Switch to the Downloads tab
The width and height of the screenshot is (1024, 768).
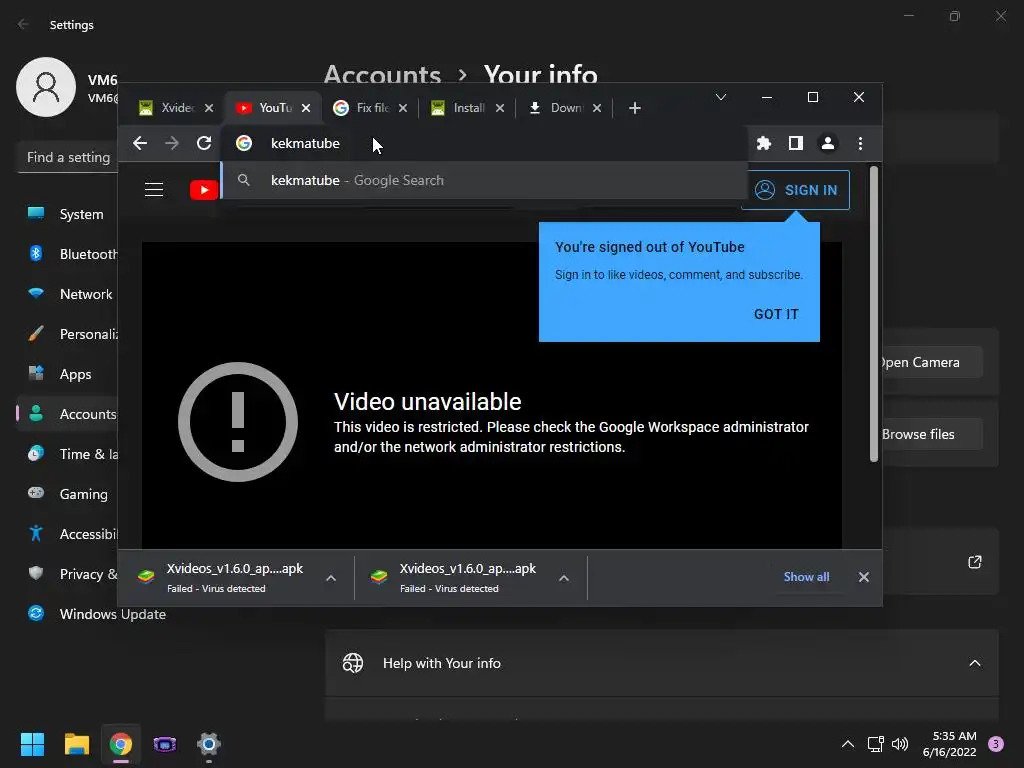556,108
